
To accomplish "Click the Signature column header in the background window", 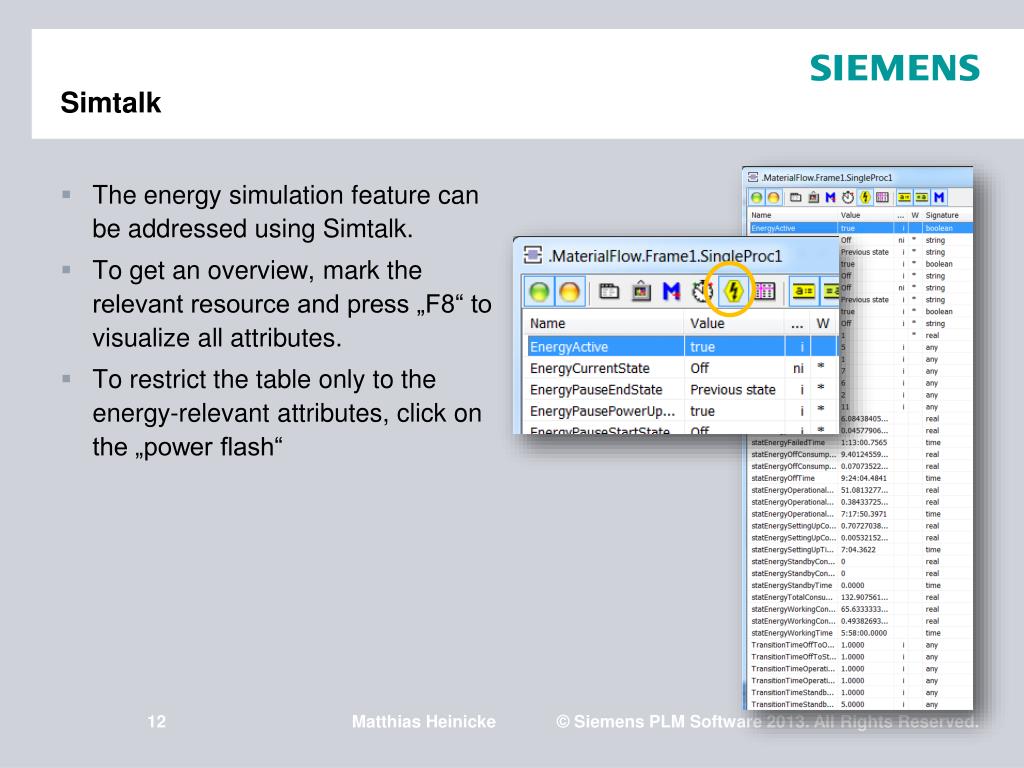I will (942, 215).
